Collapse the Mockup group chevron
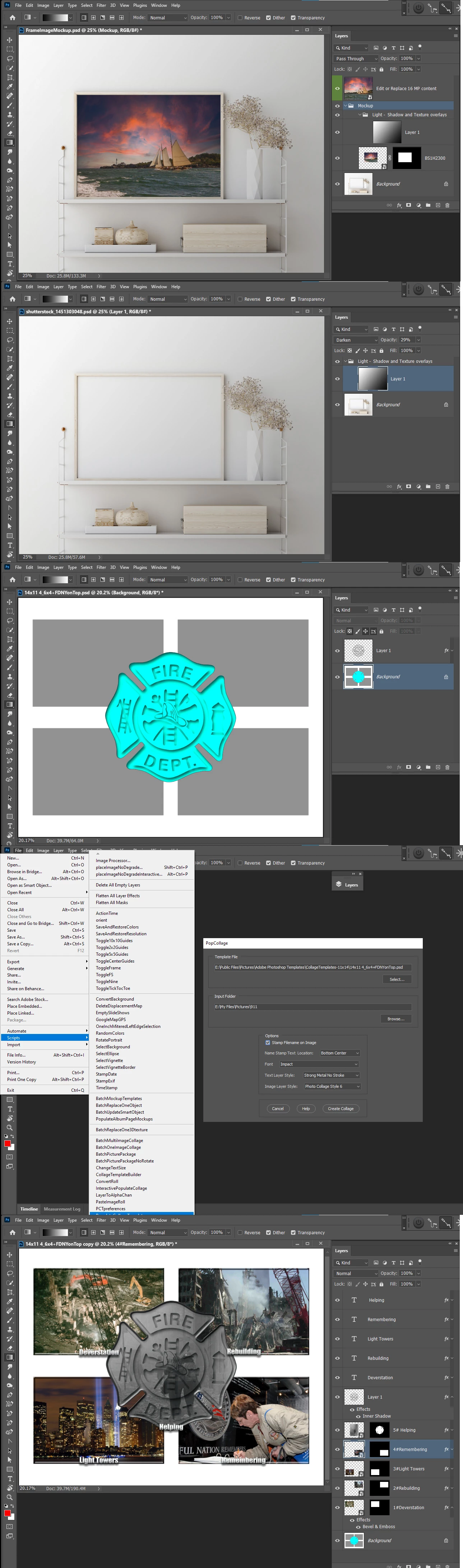Viewport: 463px width, 1568px height. pyautogui.click(x=345, y=106)
